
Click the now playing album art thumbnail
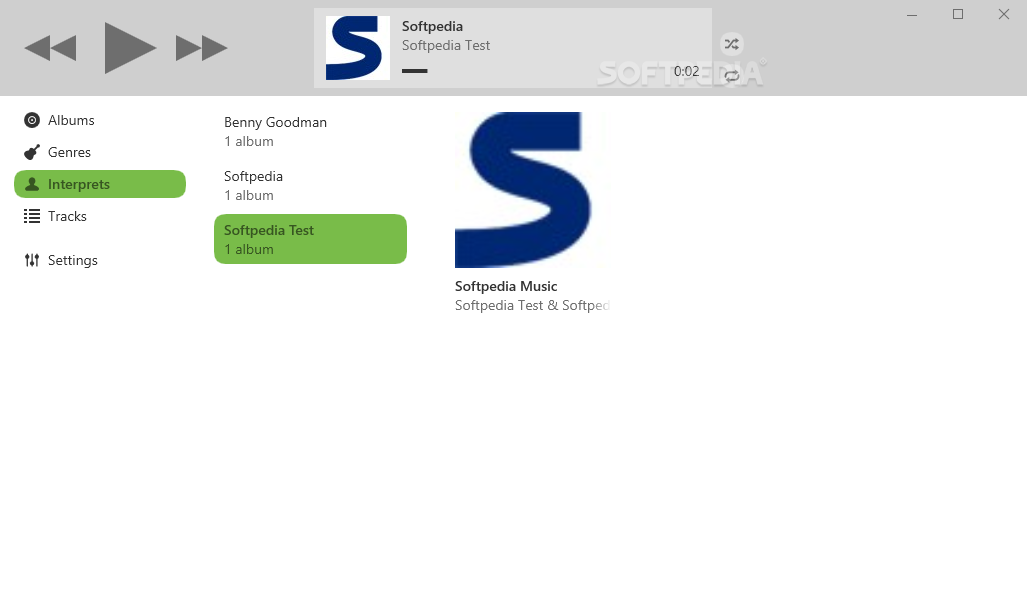pos(358,48)
